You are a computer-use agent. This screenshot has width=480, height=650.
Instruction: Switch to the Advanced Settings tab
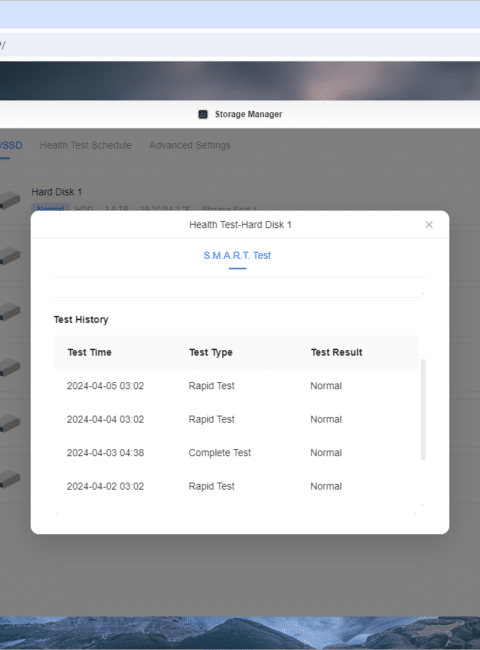190,145
